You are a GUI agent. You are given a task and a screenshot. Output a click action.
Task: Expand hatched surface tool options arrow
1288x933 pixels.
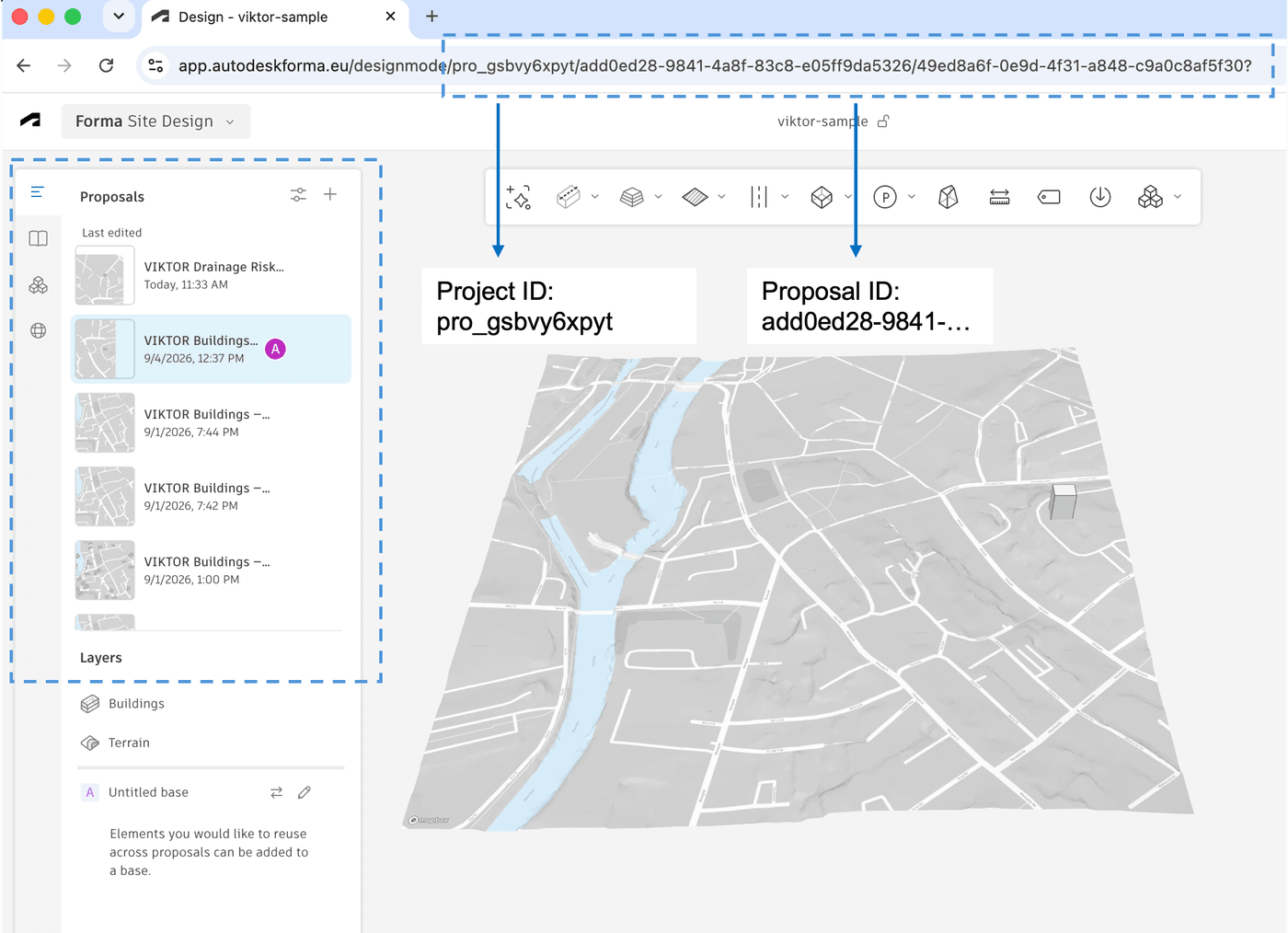pyautogui.click(x=721, y=197)
